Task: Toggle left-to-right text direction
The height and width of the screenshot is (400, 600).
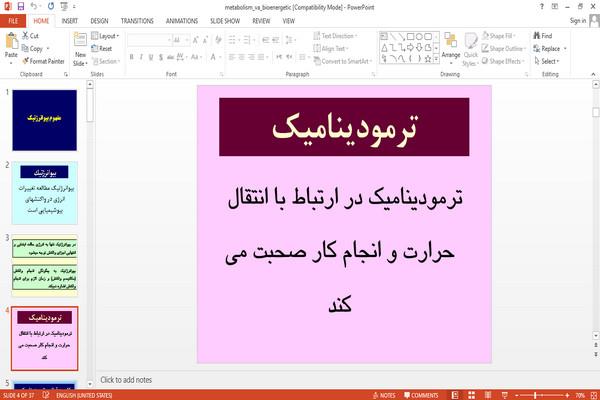Action: (x=279, y=57)
